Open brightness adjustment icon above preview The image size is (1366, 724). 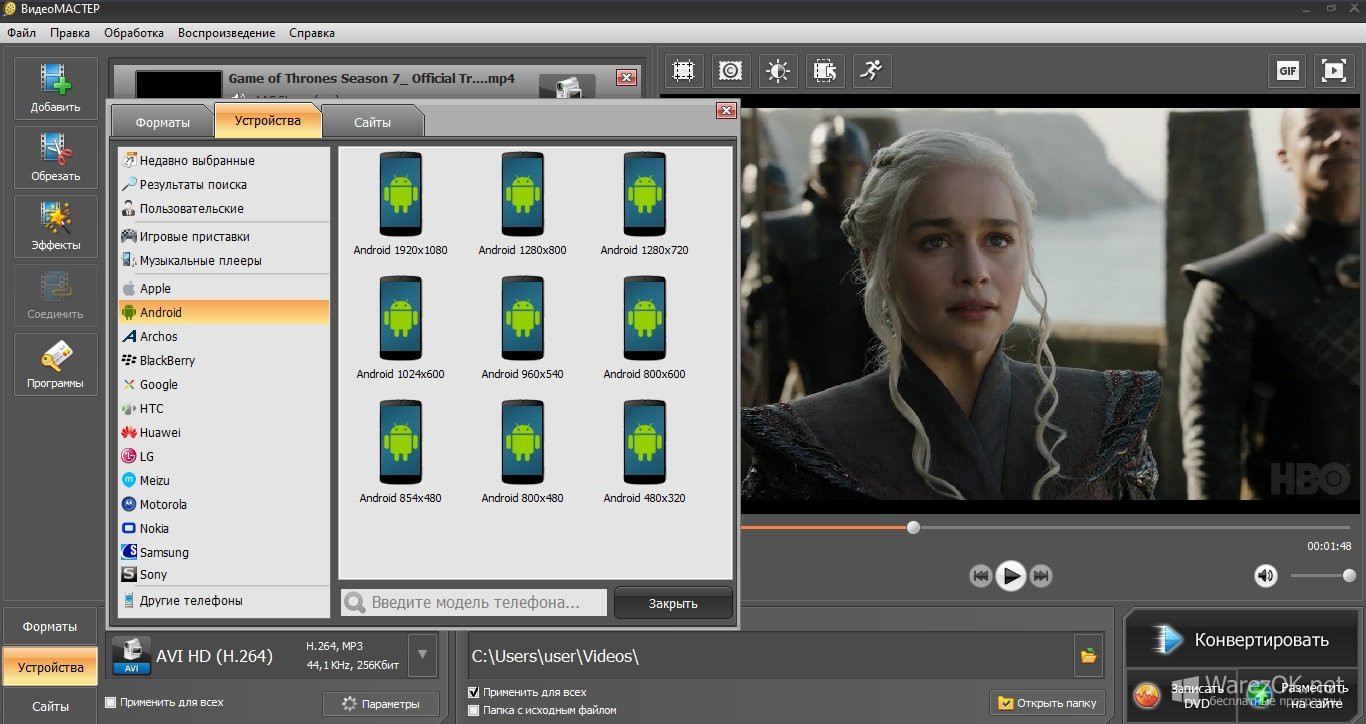[778, 71]
